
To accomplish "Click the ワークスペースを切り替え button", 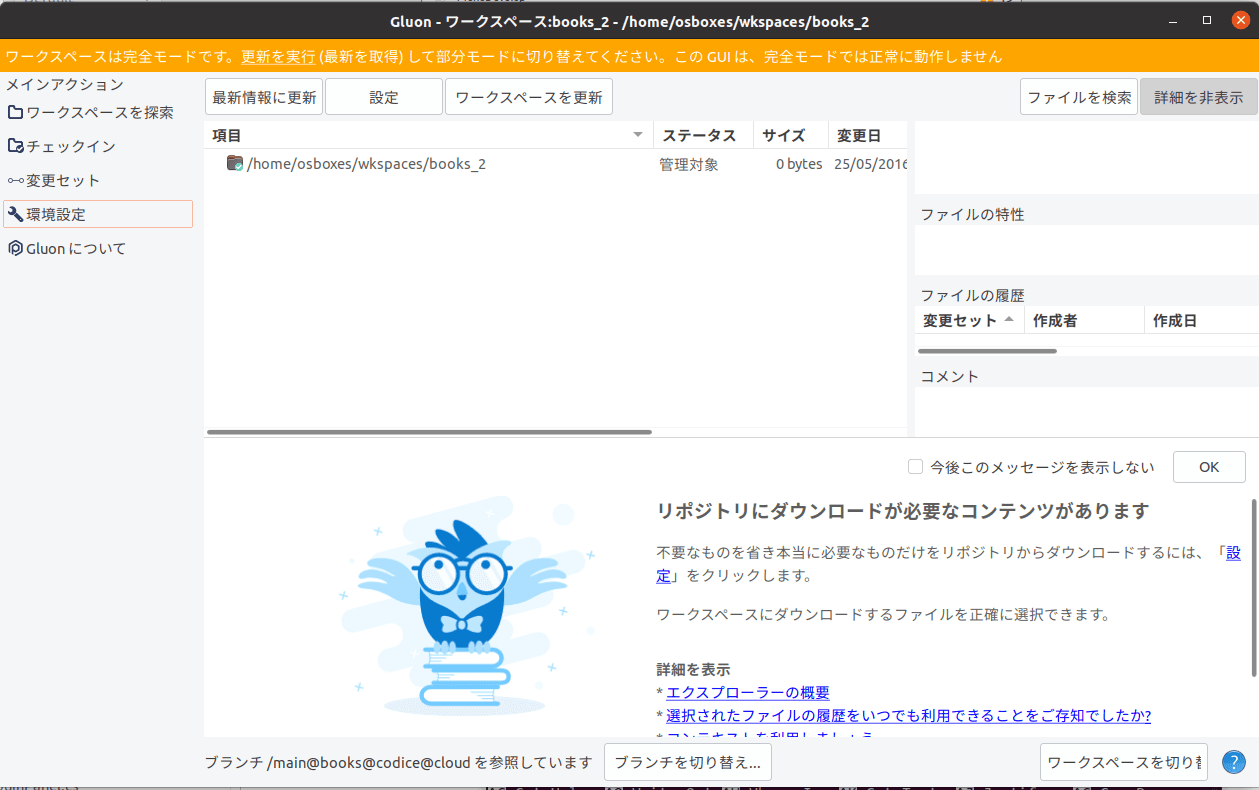I will pos(1124,762).
